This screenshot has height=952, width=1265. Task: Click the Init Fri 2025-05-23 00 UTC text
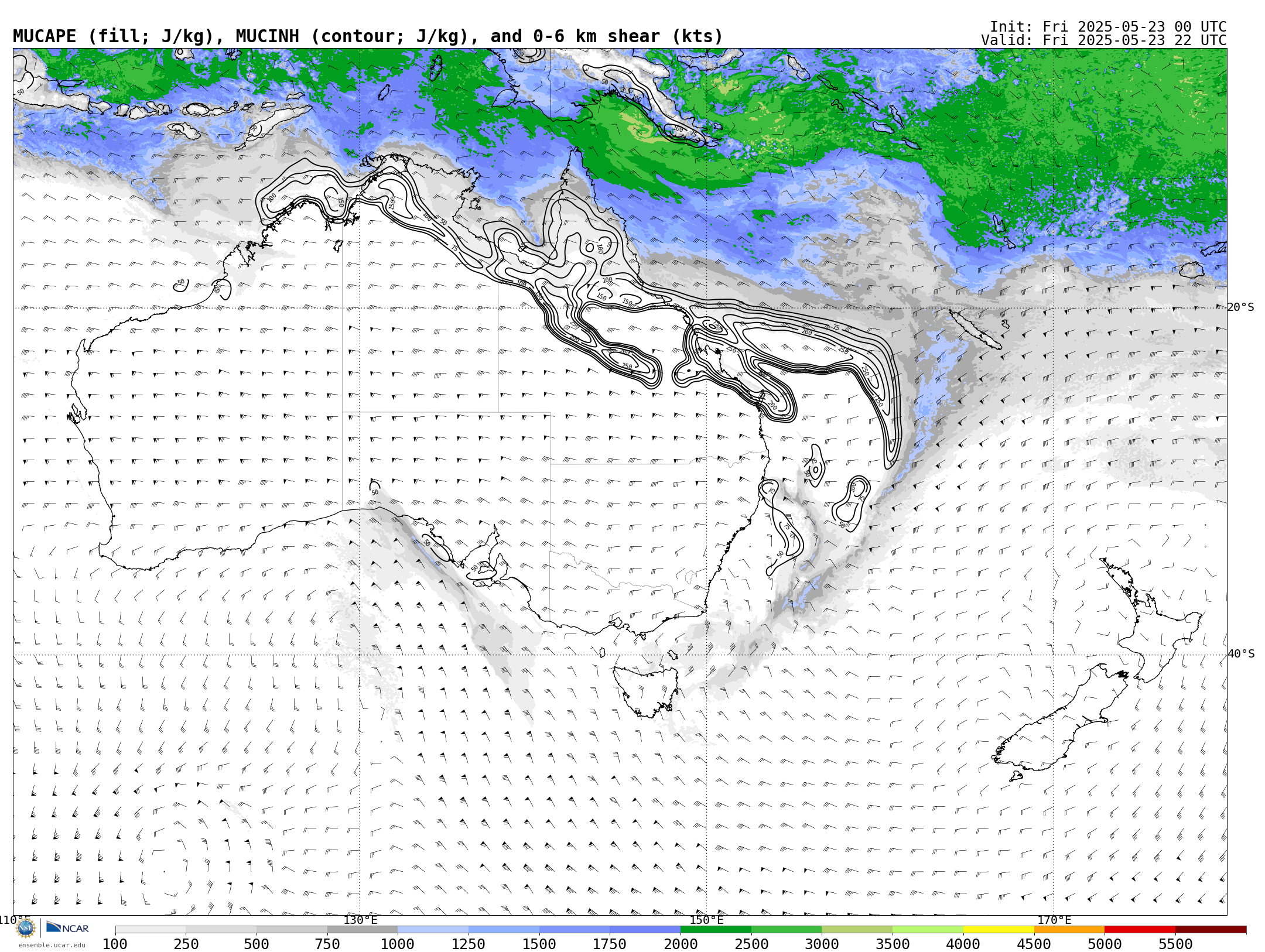point(1108,27)
